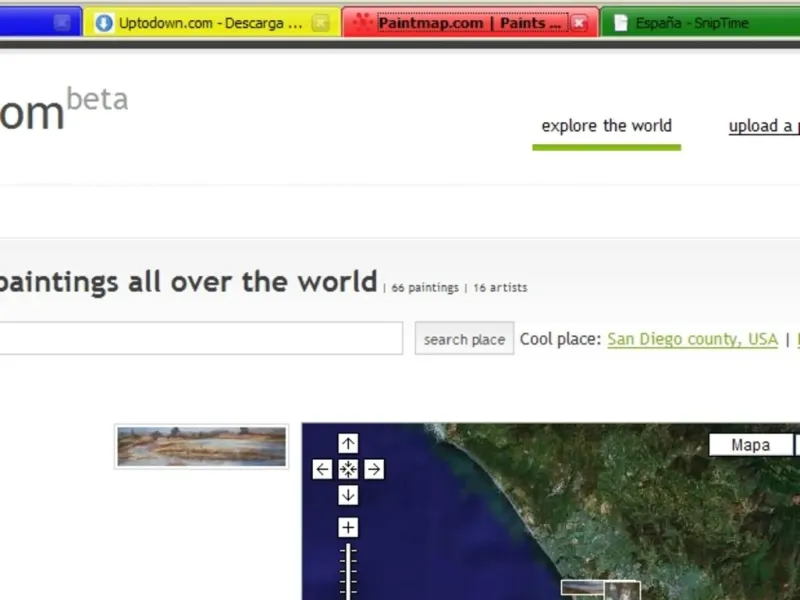Click the 66 paintings count text
The width and height of the screenshot is (800, 600).
(x=425, y=288)
